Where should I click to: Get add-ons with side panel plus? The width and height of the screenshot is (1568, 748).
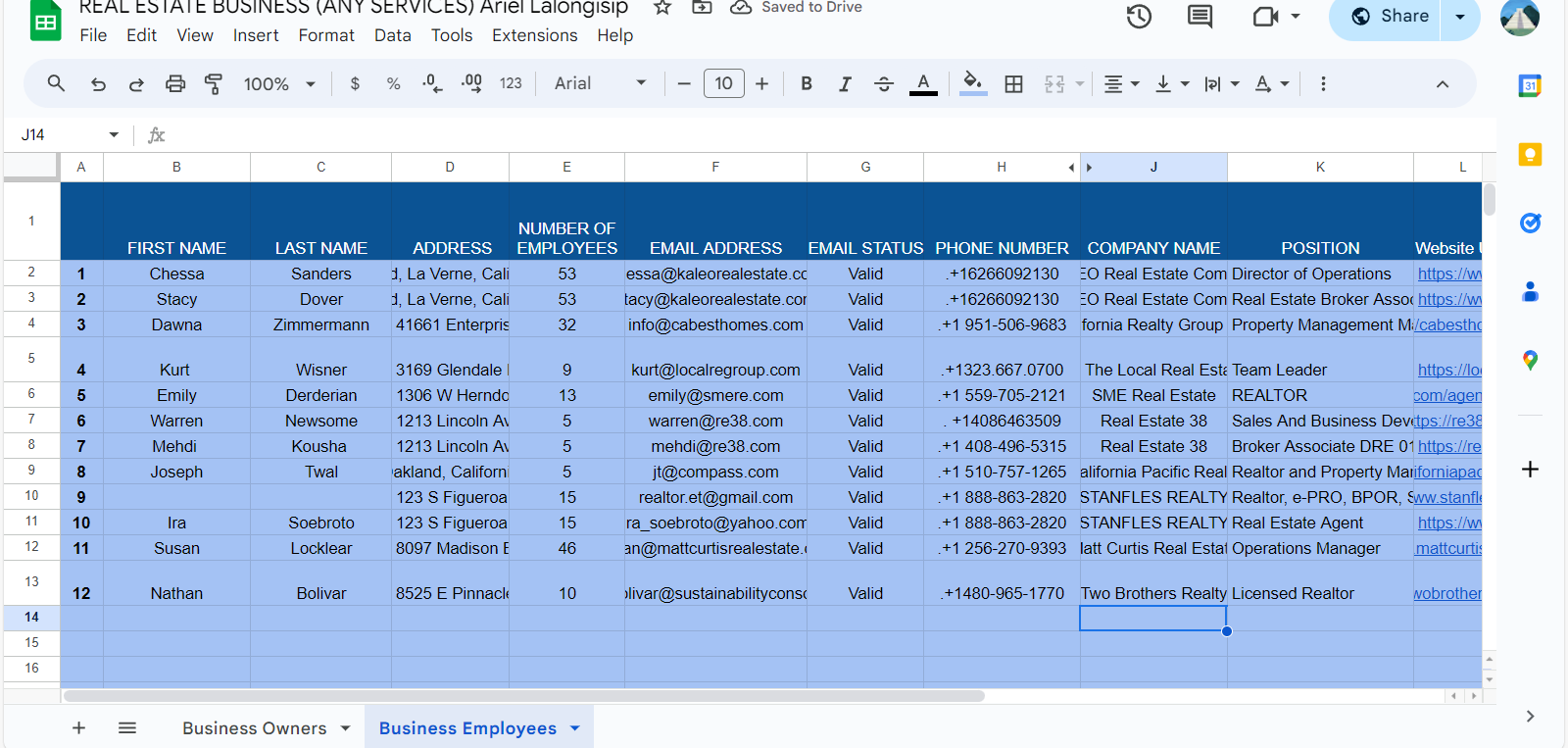click(x=1530, y=470)
